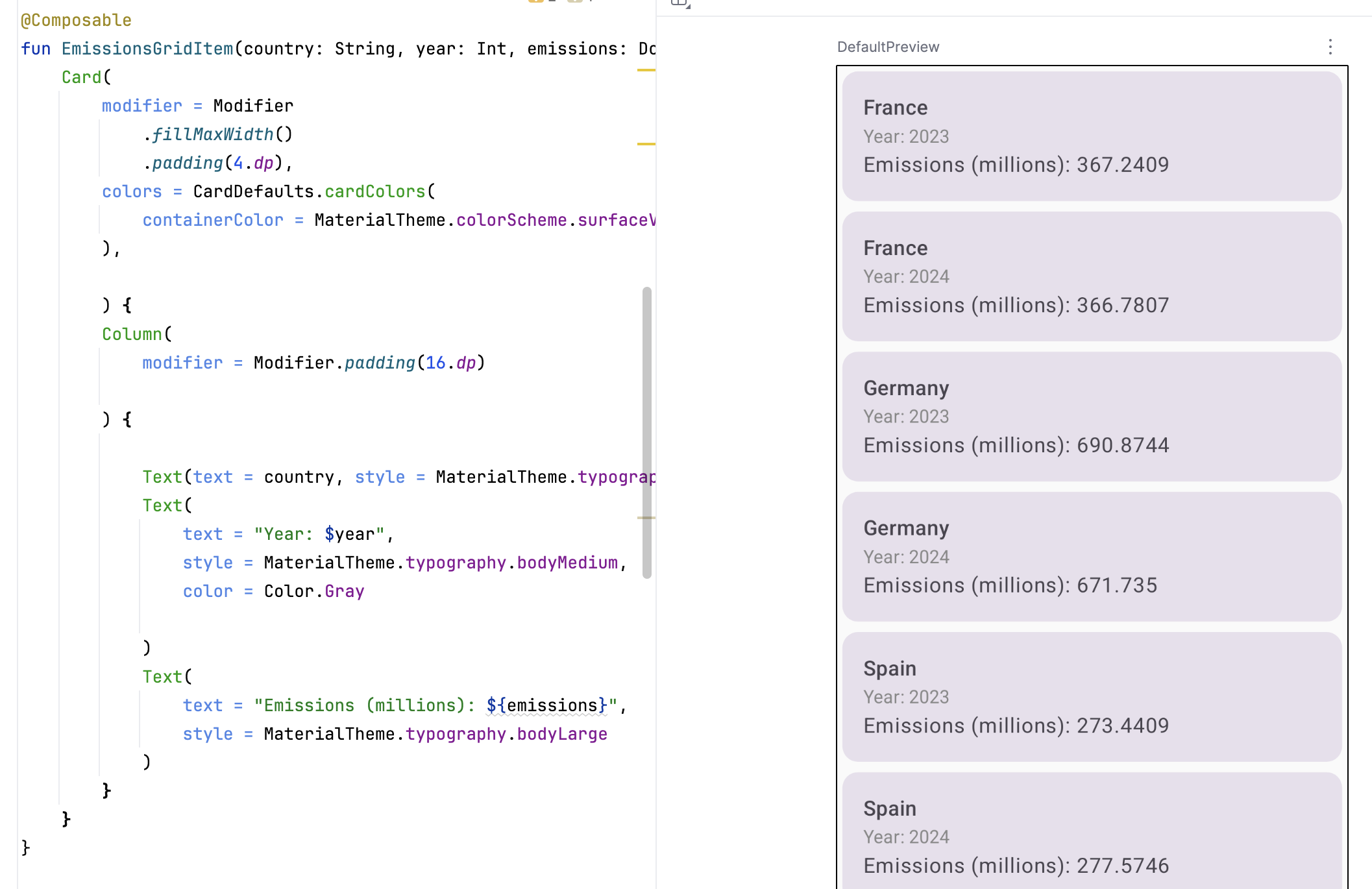Click the containerColor parameter name

pos(213,220)
